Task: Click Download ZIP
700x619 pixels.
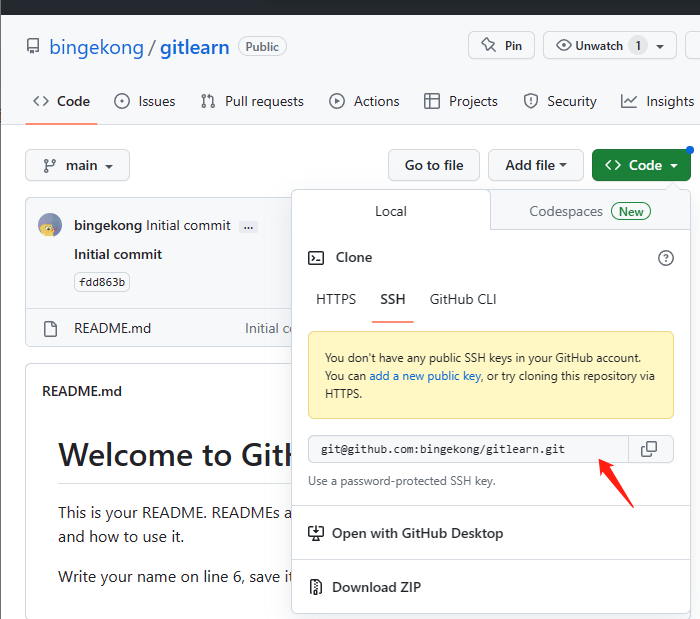Action: click(365, 587)
